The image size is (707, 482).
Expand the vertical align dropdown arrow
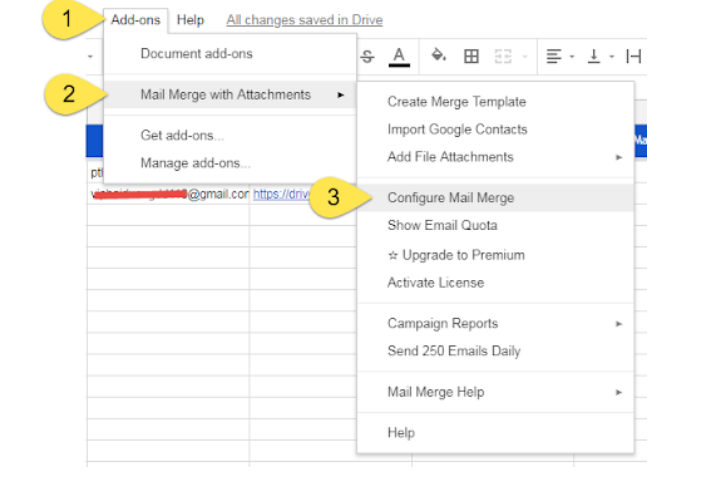(611, 57)
